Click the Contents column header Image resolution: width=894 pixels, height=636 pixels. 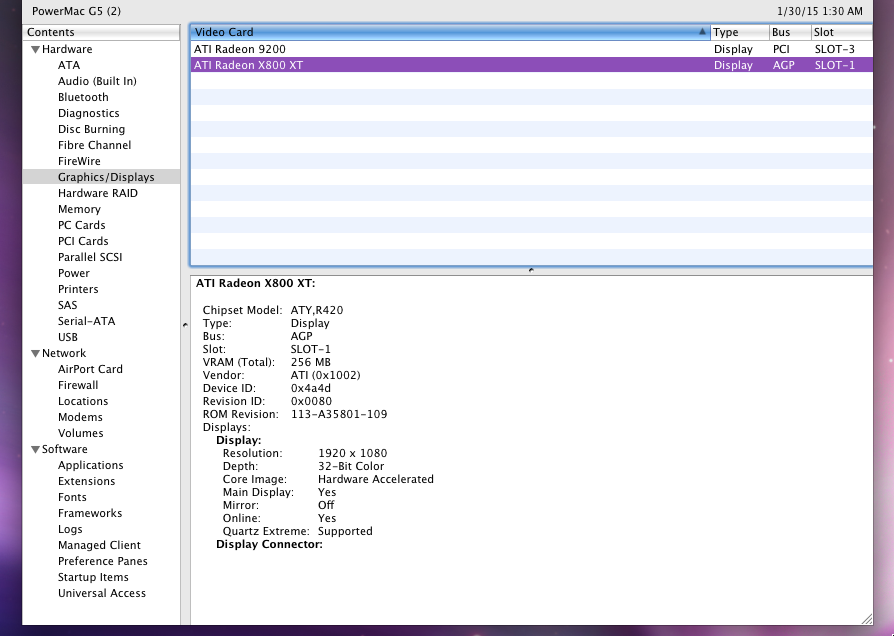[101, 32]
